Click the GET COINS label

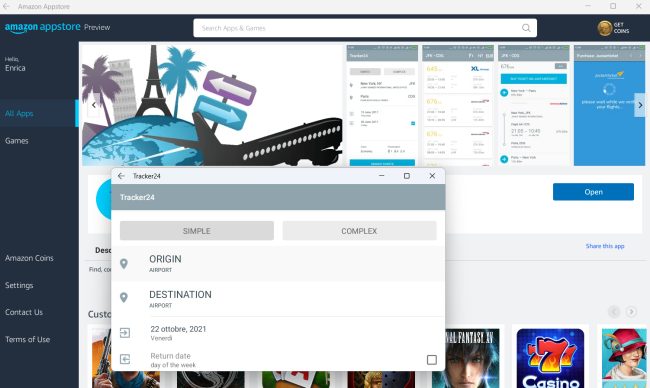621,28
